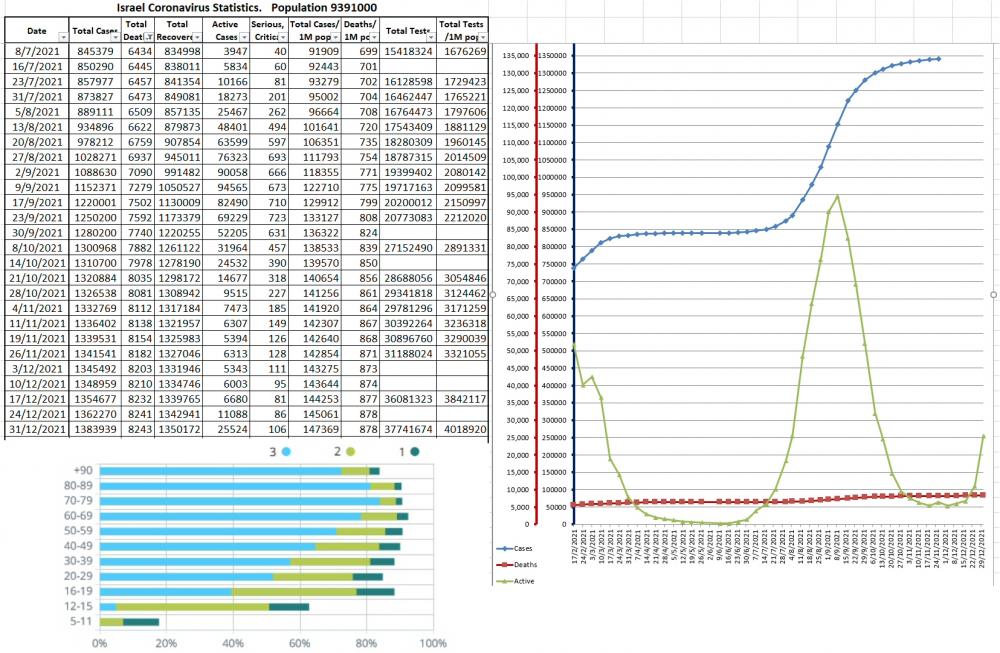Click the 16-19 age group label

tap(78, 591)
